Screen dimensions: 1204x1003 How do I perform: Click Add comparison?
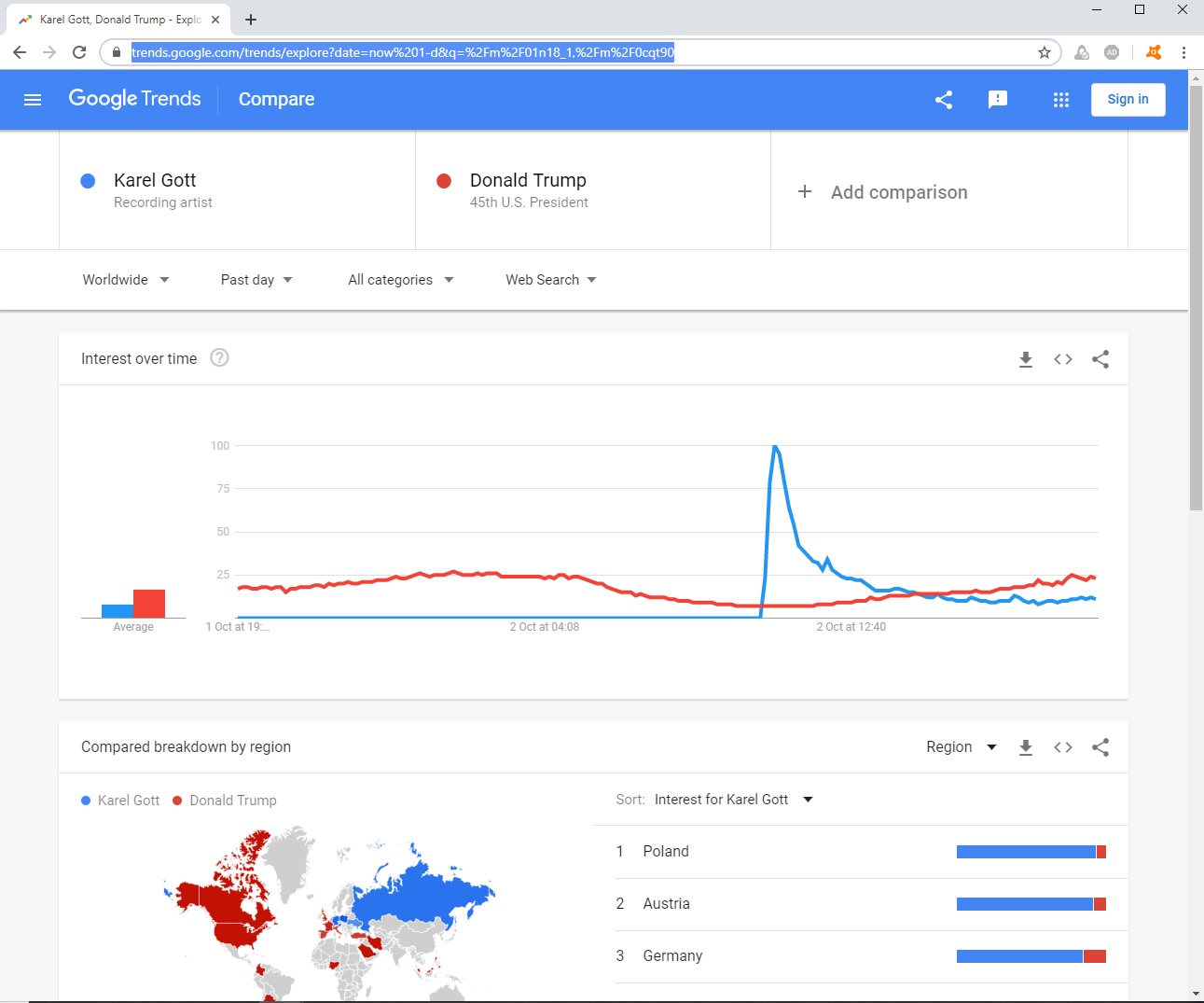tap(899, 192)
